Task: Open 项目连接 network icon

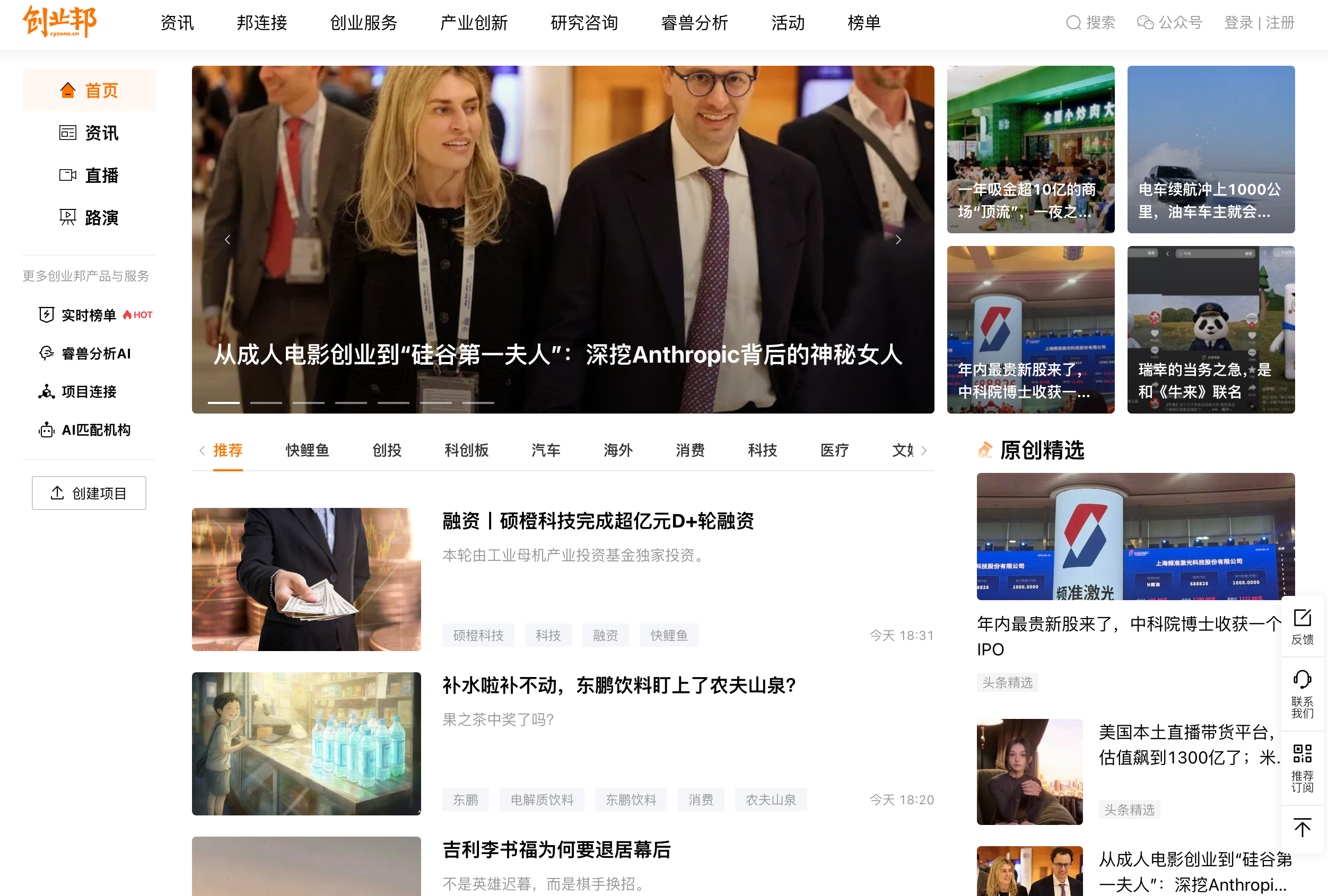Action: (x=46, y=391)
